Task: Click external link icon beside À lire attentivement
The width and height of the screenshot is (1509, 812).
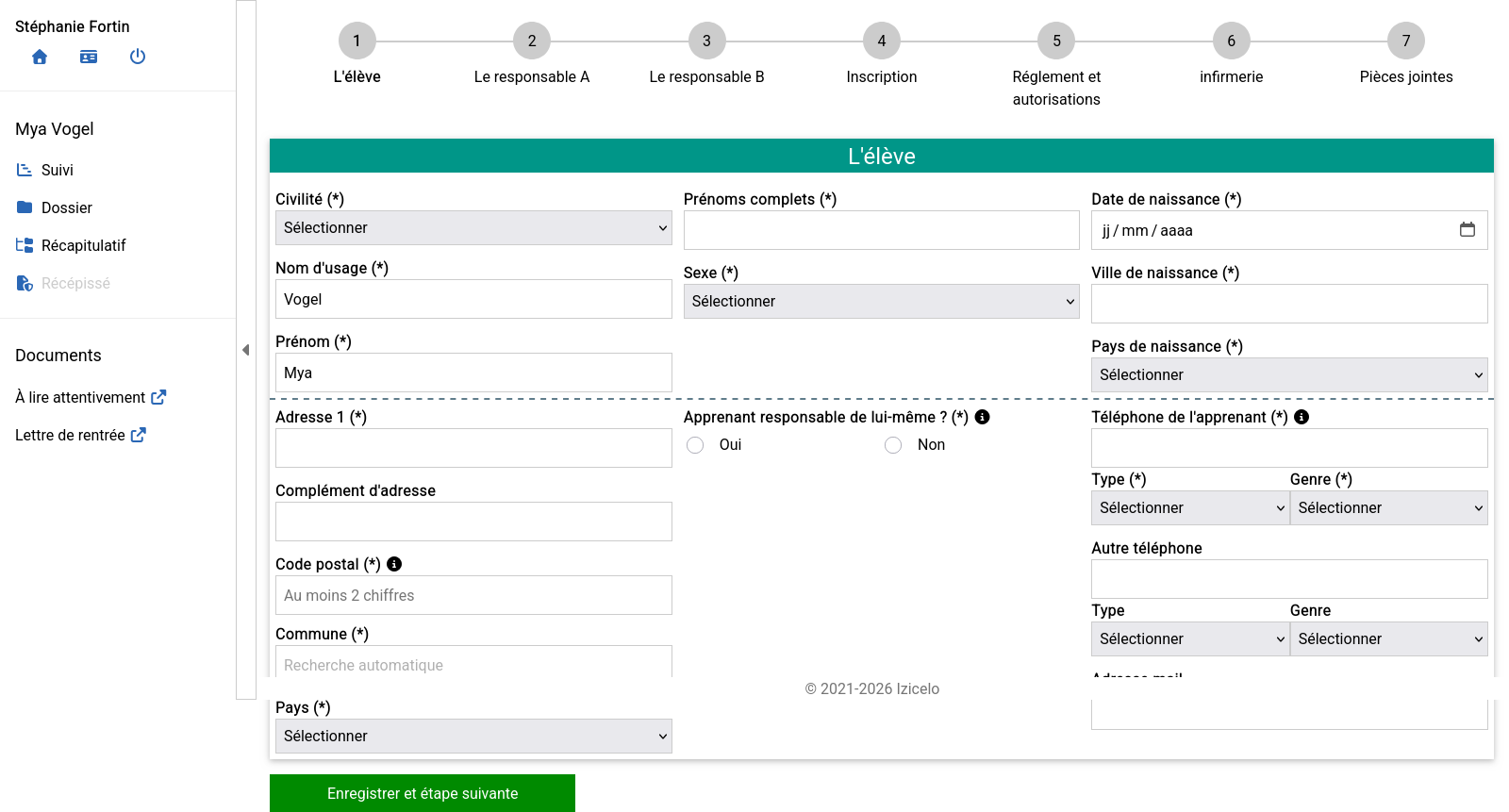Action: click(158, 397)
